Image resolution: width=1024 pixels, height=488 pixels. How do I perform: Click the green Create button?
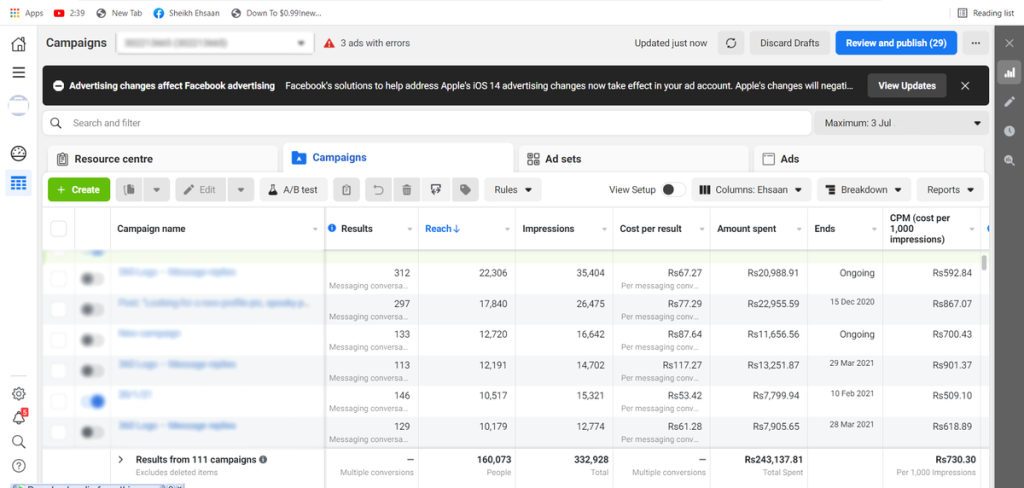(79, 190)
